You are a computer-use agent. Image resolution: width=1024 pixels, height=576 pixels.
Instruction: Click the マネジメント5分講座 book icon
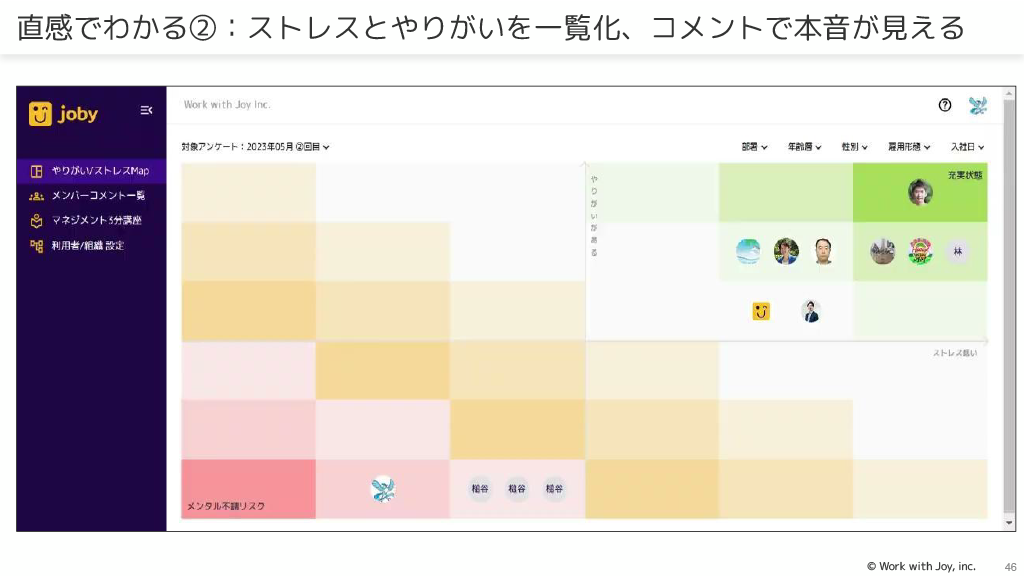click(36, 220)
